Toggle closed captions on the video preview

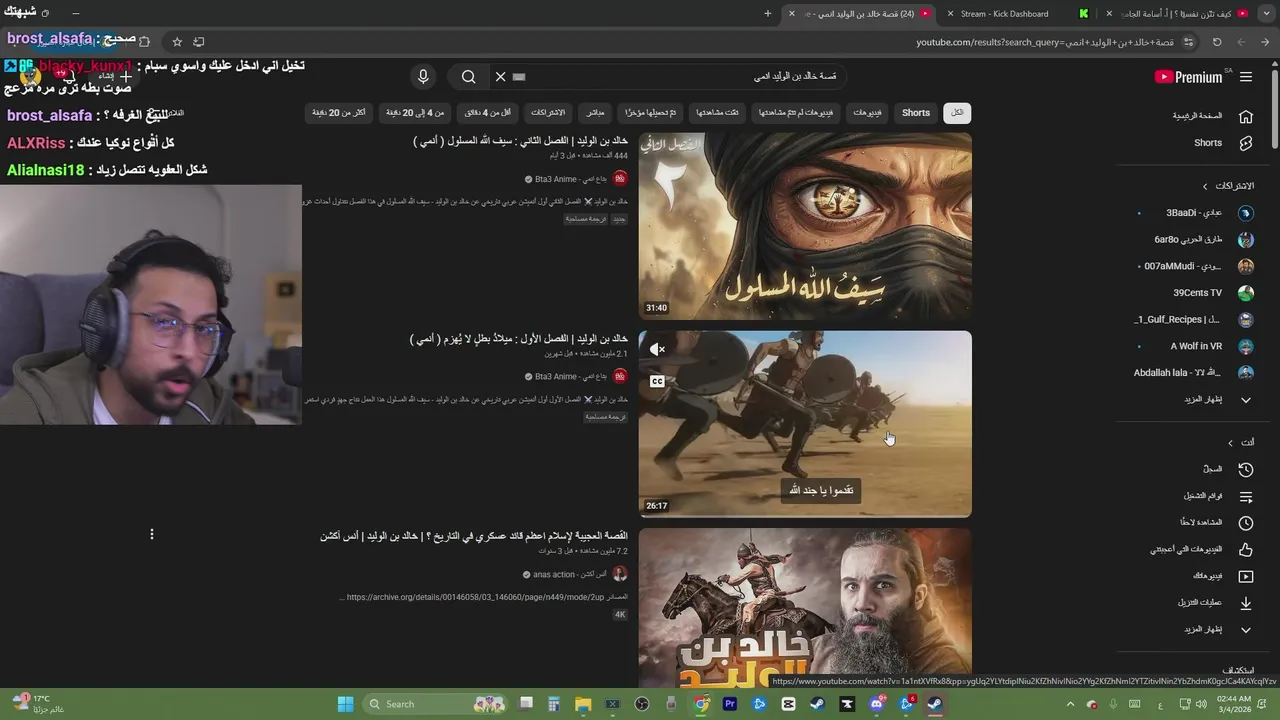click(657, 381)
